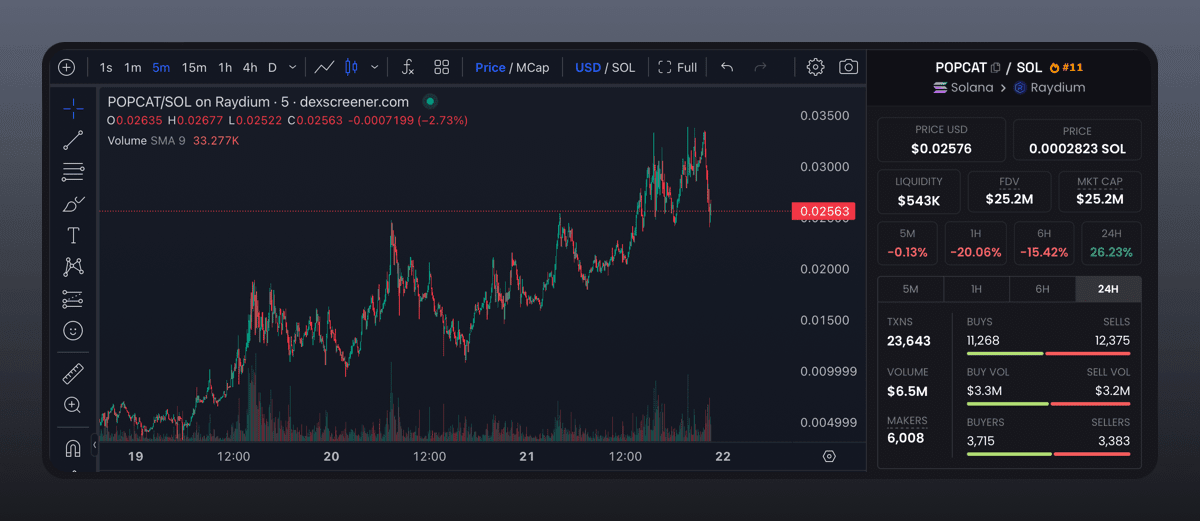The width and height of the screenshot is (1200, 521).
Task: Open the 24H stats tab
Action: click(x=1108, y=289)
